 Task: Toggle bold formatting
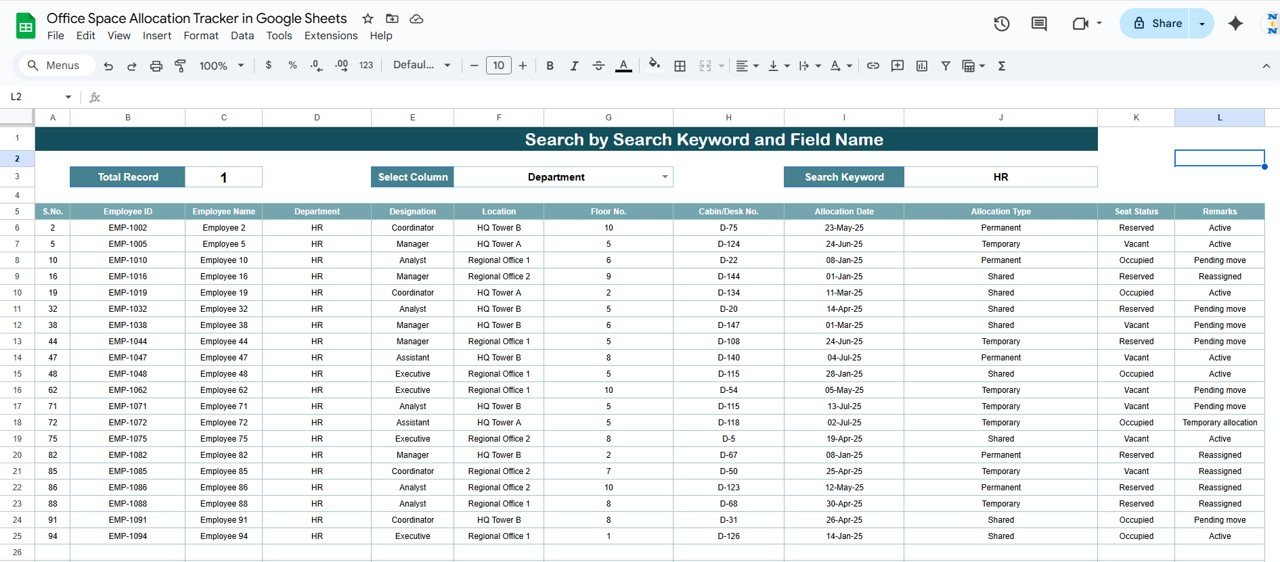coord(550,66)
